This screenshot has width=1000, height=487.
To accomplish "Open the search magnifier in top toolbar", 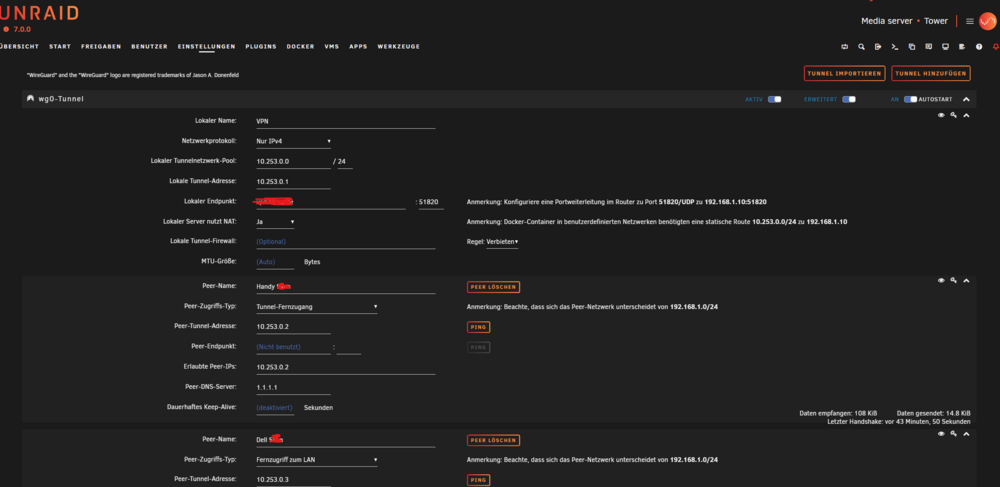I will (x=861, y=47).
